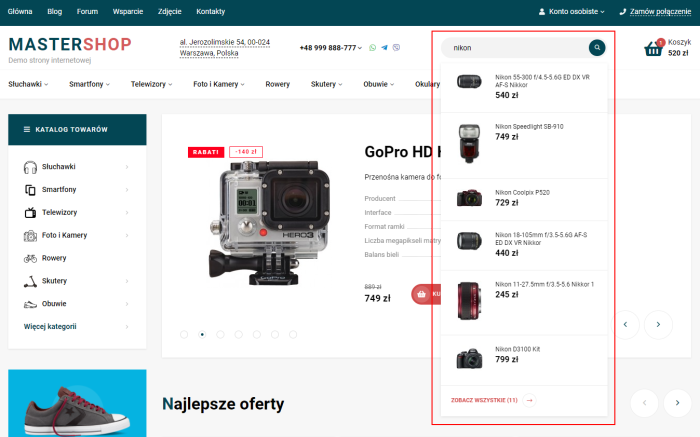Select the second (active) slider dot
The height and width of the screenshot is (437, 700).
202,334
